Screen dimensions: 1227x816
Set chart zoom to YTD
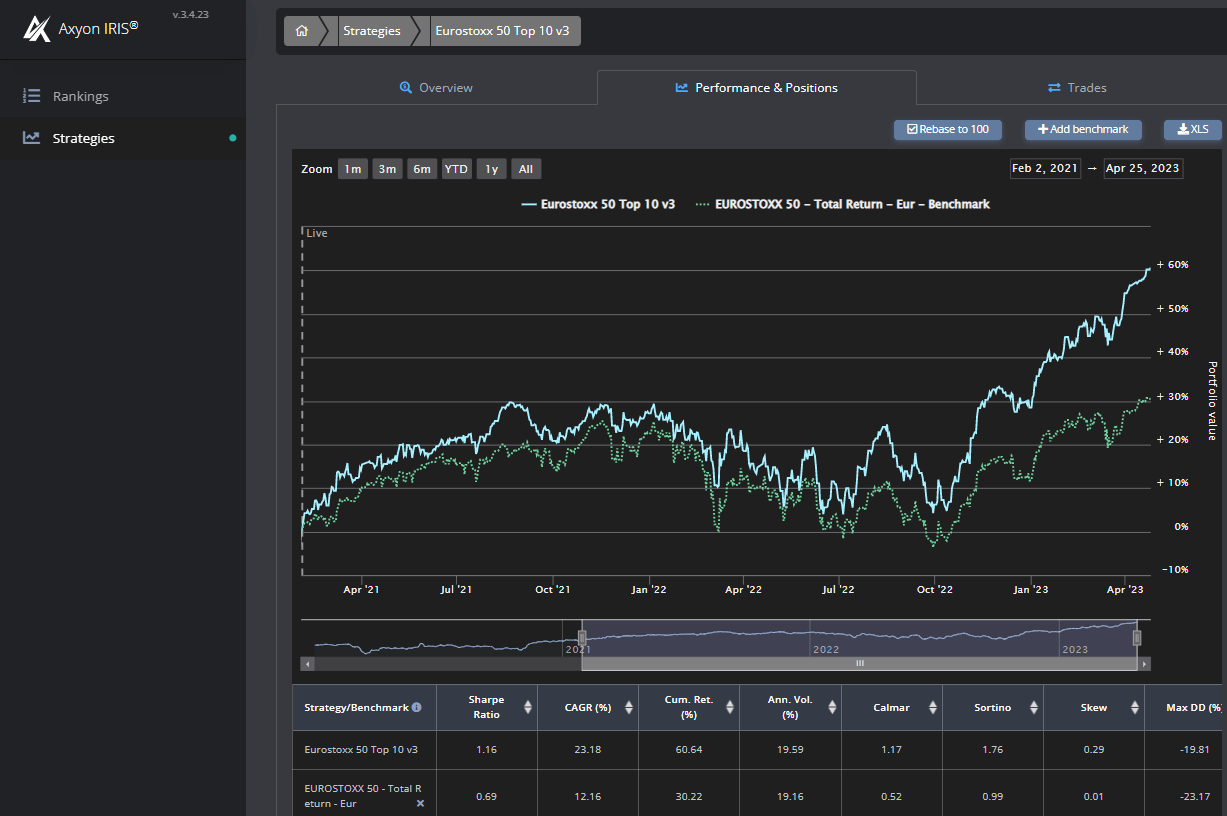pos(456,169)
